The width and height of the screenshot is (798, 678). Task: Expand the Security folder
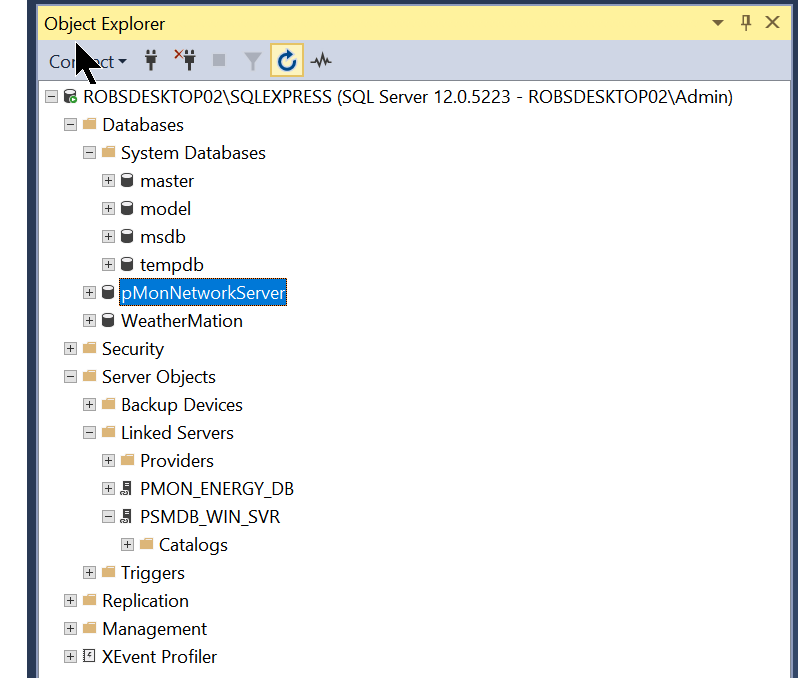click(70, 349)
